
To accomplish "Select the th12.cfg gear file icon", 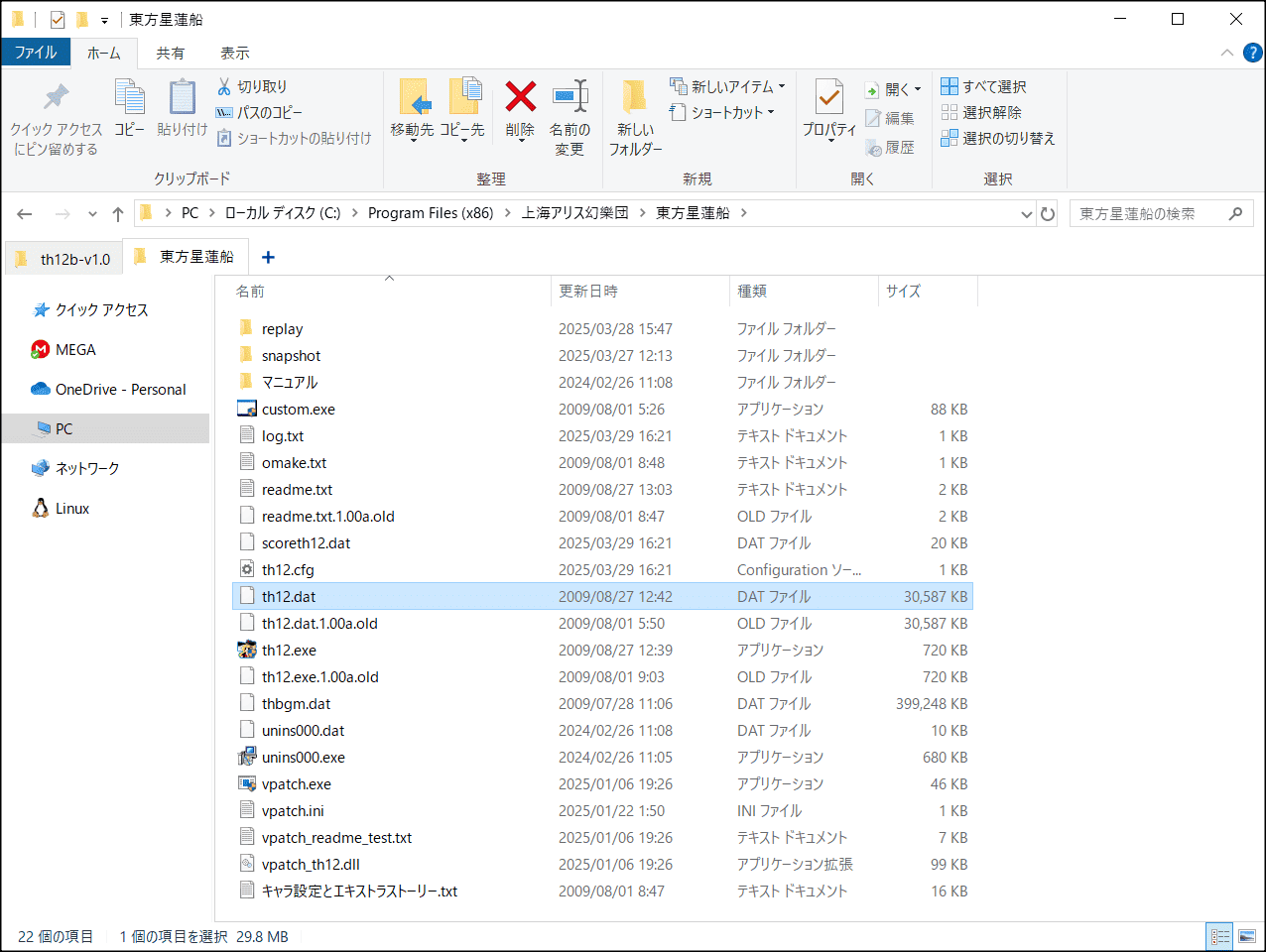I will tap(247, 569).
